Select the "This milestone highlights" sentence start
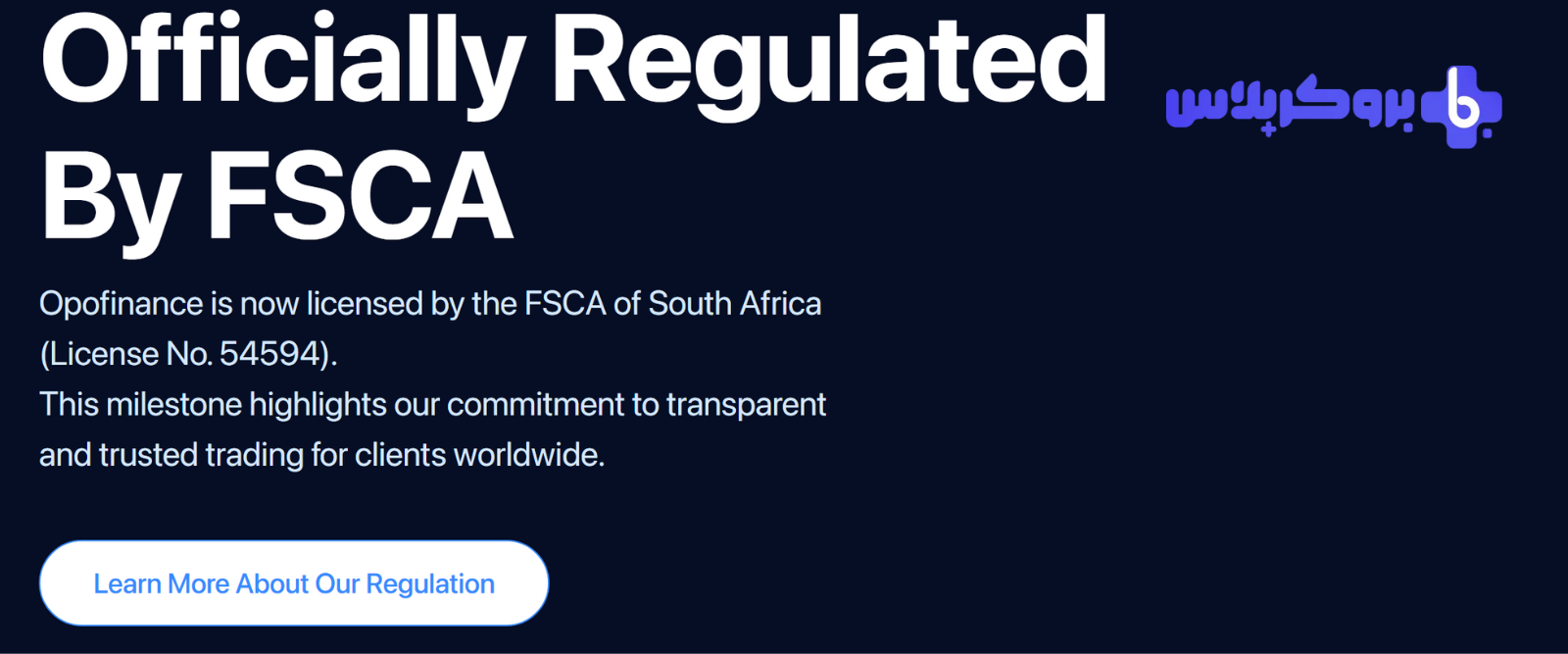Viewport: 1568px width, 654px height. tap(213, 405)
